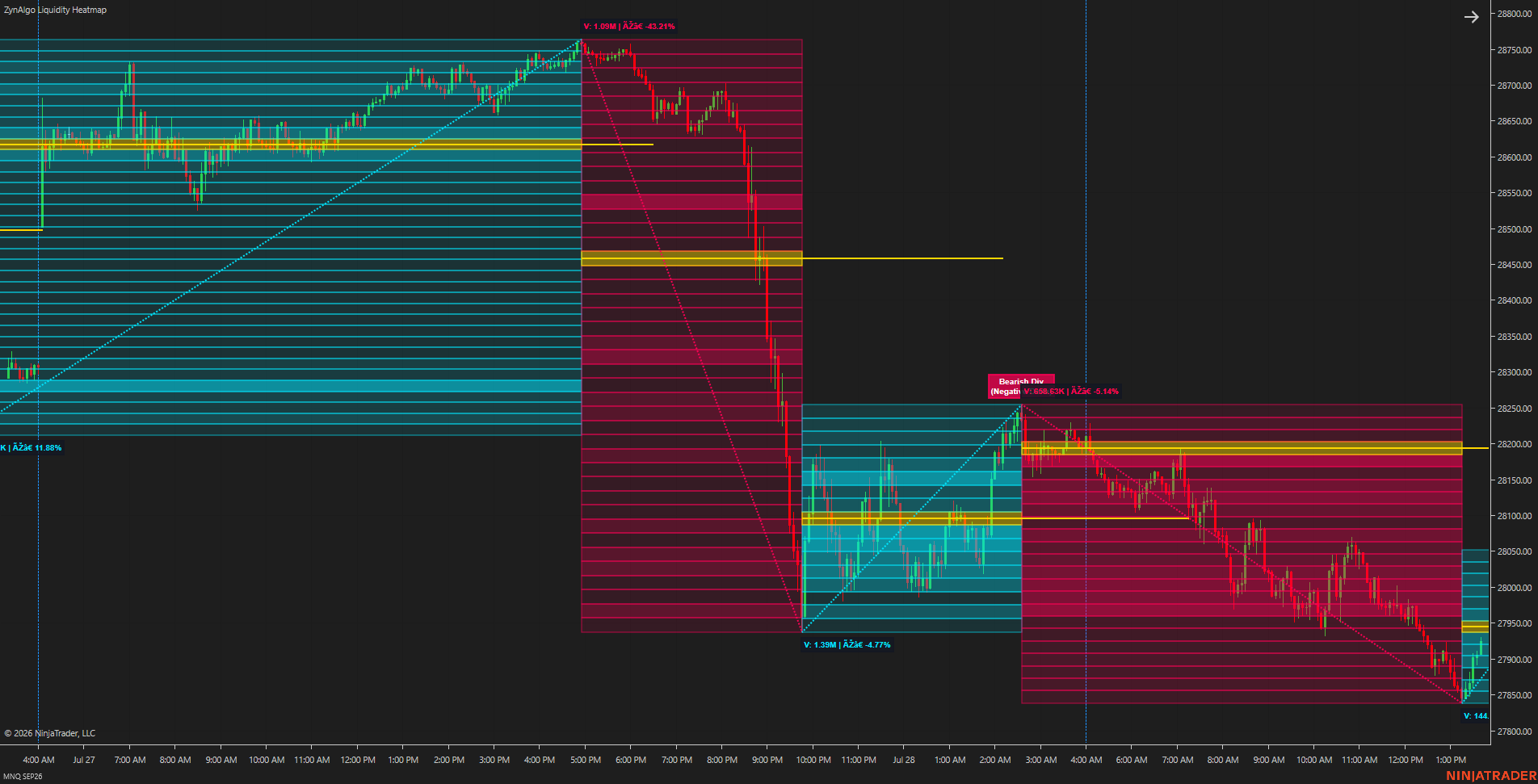Screen dimensions: 1538x784
Task: Click the 10:00 PM time label
Action: [813, 760]
